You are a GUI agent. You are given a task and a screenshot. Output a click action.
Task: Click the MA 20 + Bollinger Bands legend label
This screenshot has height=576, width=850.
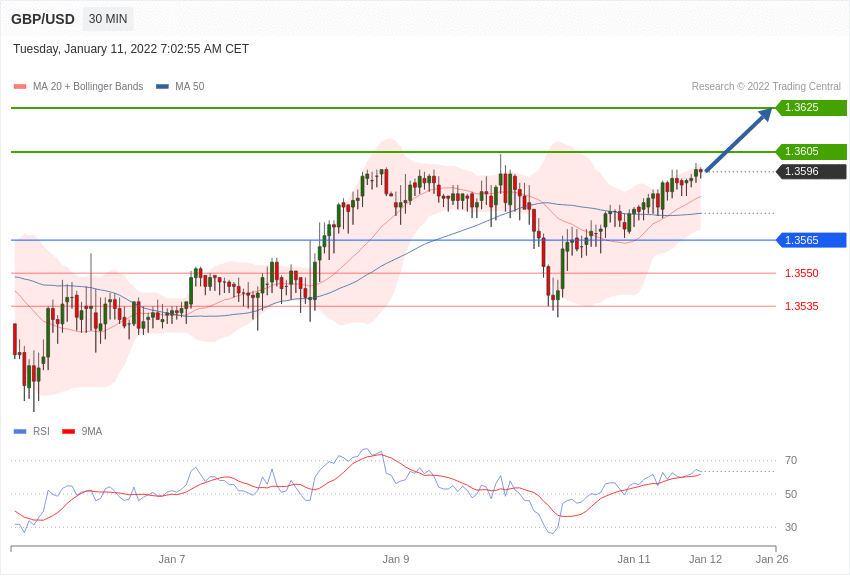tap(88, 86)
